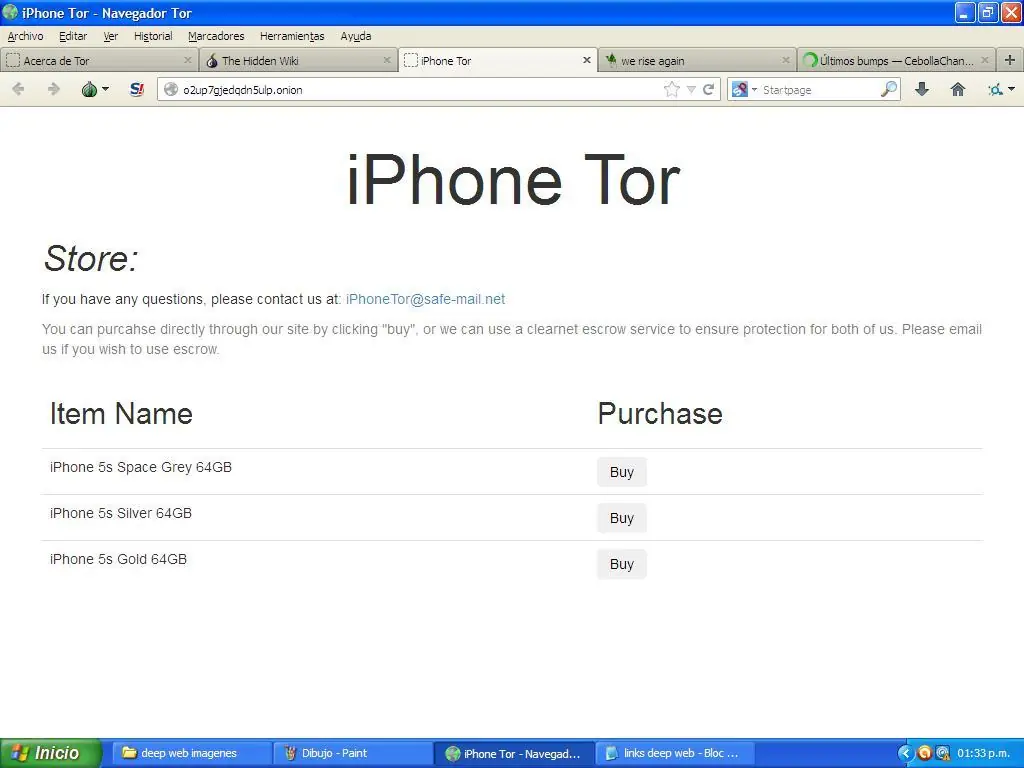Open the downloads arrow icon
Screen dimensions: 1024x768
(x=922, y=89)
